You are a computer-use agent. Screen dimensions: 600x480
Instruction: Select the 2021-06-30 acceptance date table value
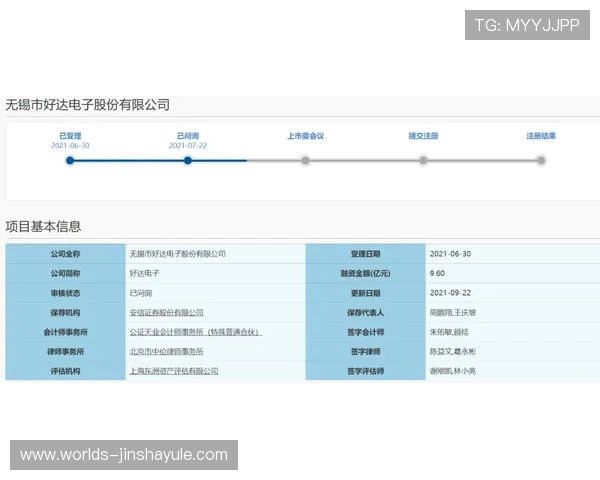coord(450,254)
